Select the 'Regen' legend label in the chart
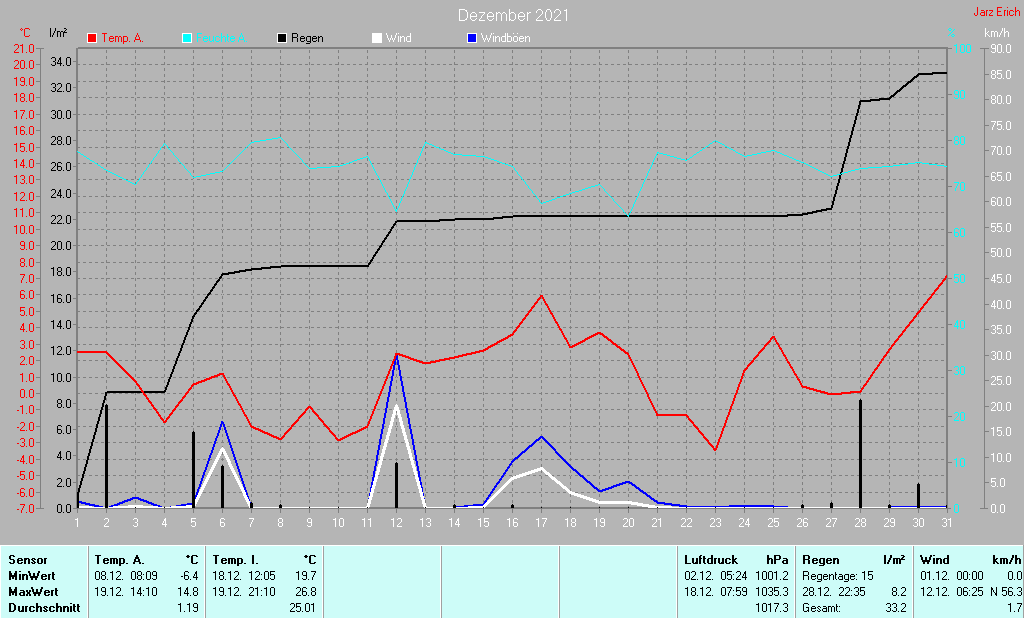 coord(307,38)
